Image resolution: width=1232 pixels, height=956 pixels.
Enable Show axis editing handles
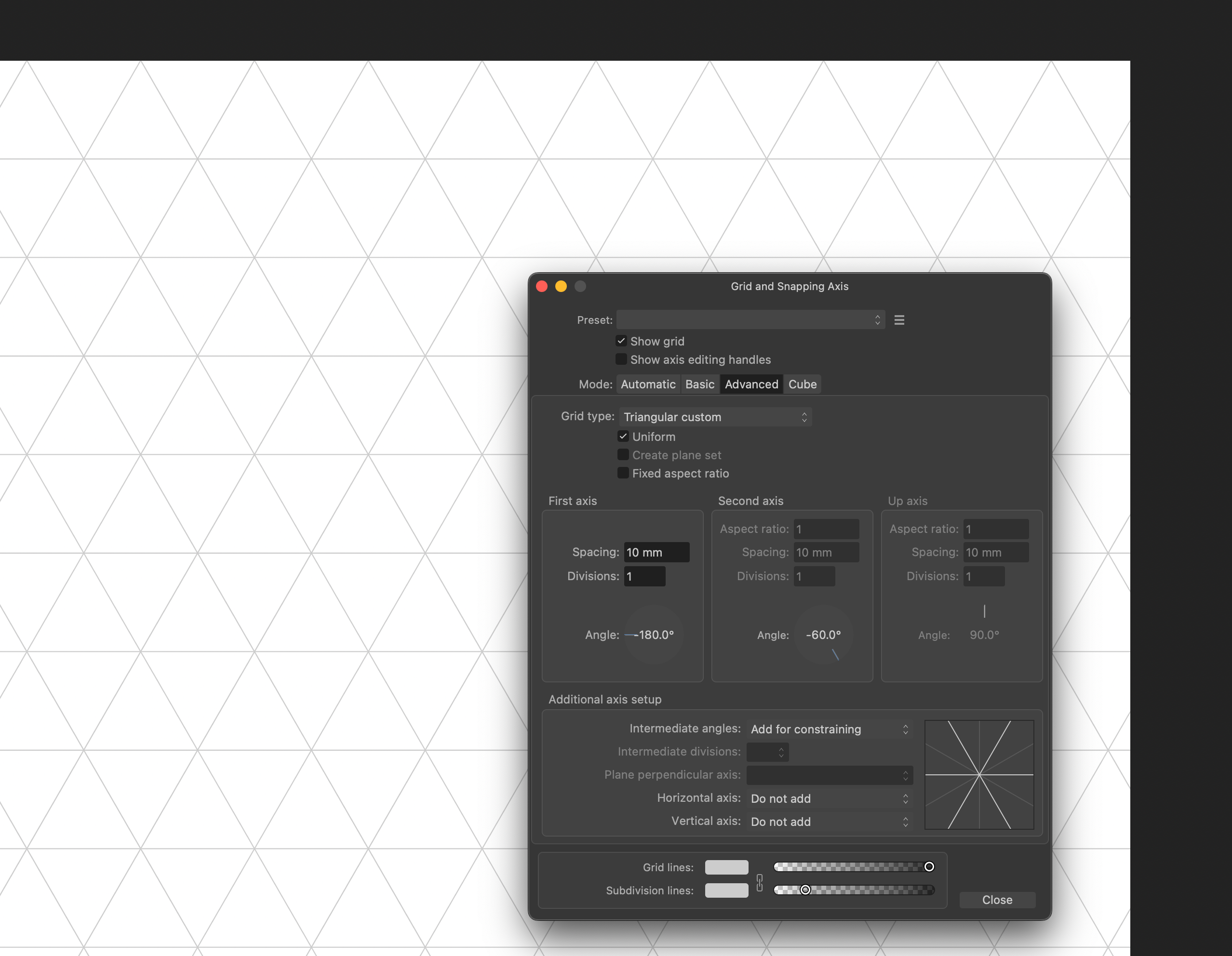(621, 359)
